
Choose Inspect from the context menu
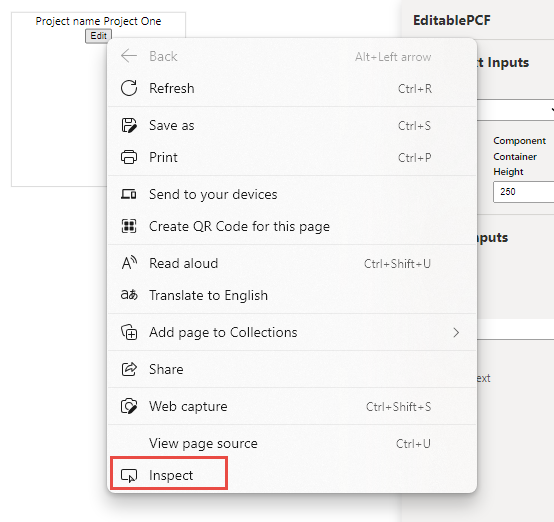coord(169,475)
